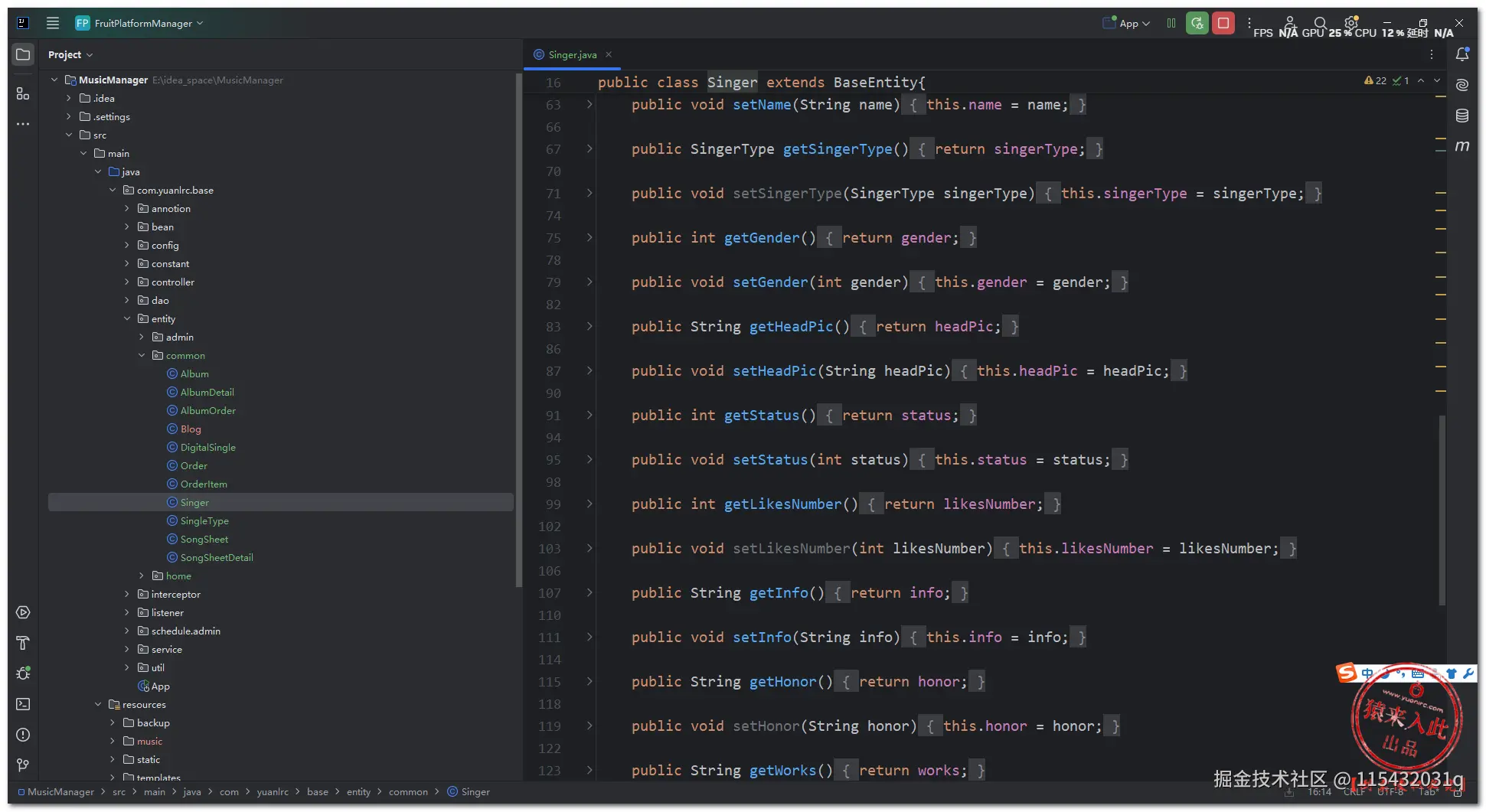The width and height of the screenshot is (1486, 812).
Task: Switch to the Singer.java editor tab
Action: tap(572, 54)
